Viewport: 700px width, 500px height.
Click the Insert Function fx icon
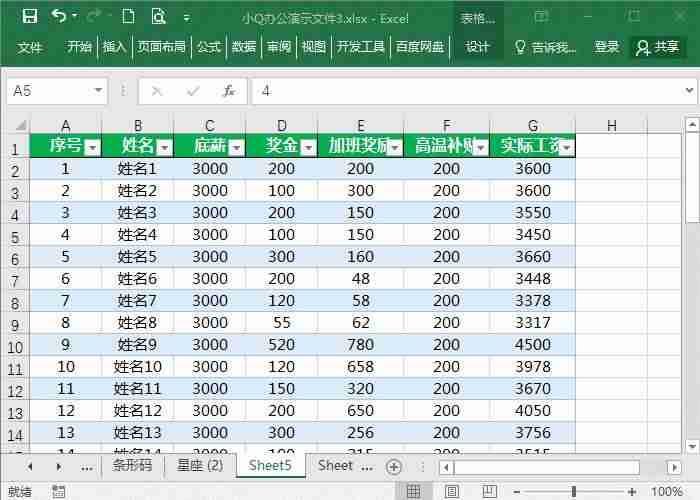click(229, 92)
